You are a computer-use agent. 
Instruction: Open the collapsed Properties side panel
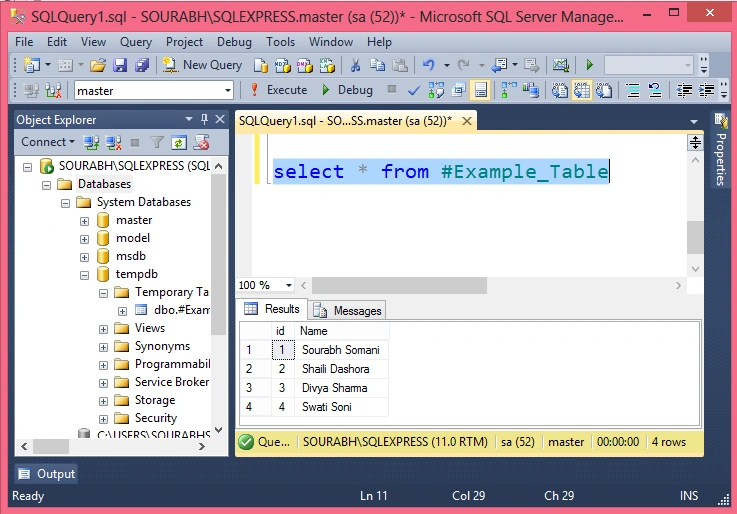[x=721, y=150]
